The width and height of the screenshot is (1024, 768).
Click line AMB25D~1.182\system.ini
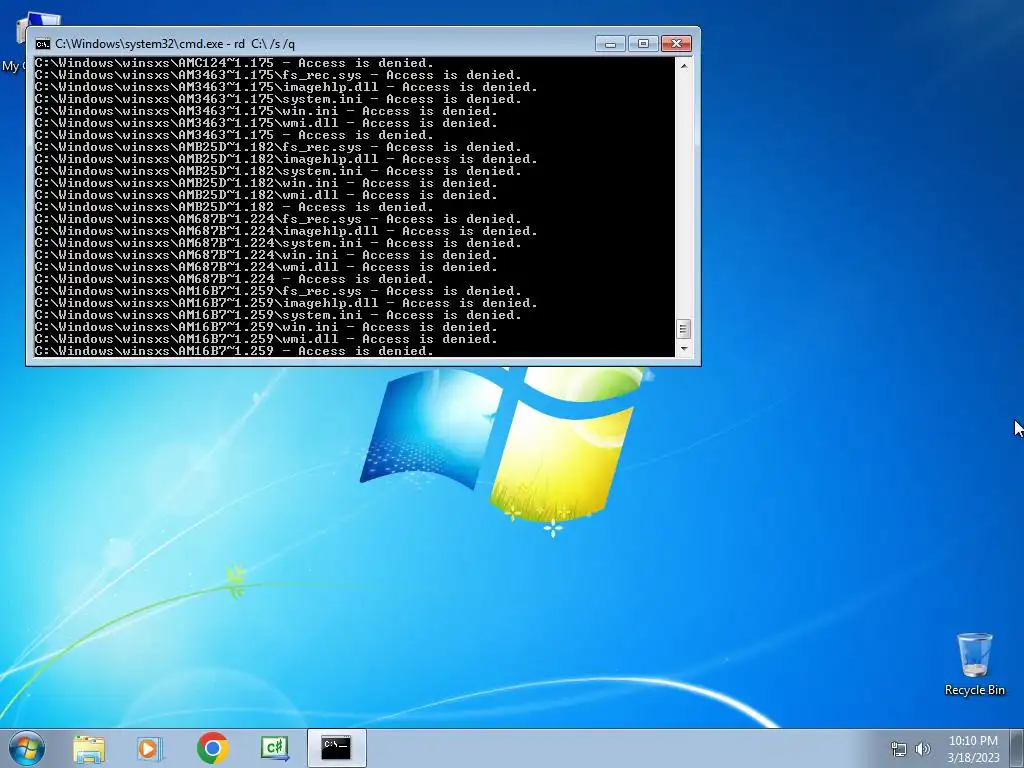coord(278,171)
